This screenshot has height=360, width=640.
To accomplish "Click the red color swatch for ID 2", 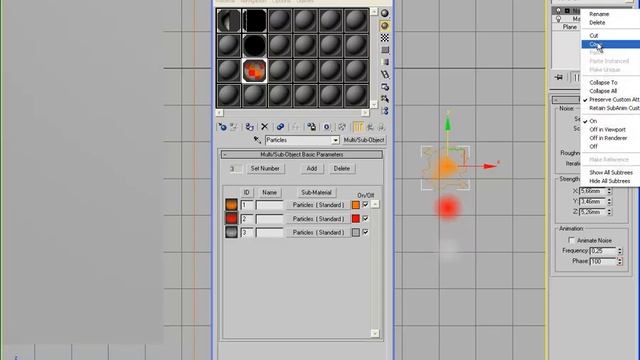I will pyautogui.click(x=356, y=219).
